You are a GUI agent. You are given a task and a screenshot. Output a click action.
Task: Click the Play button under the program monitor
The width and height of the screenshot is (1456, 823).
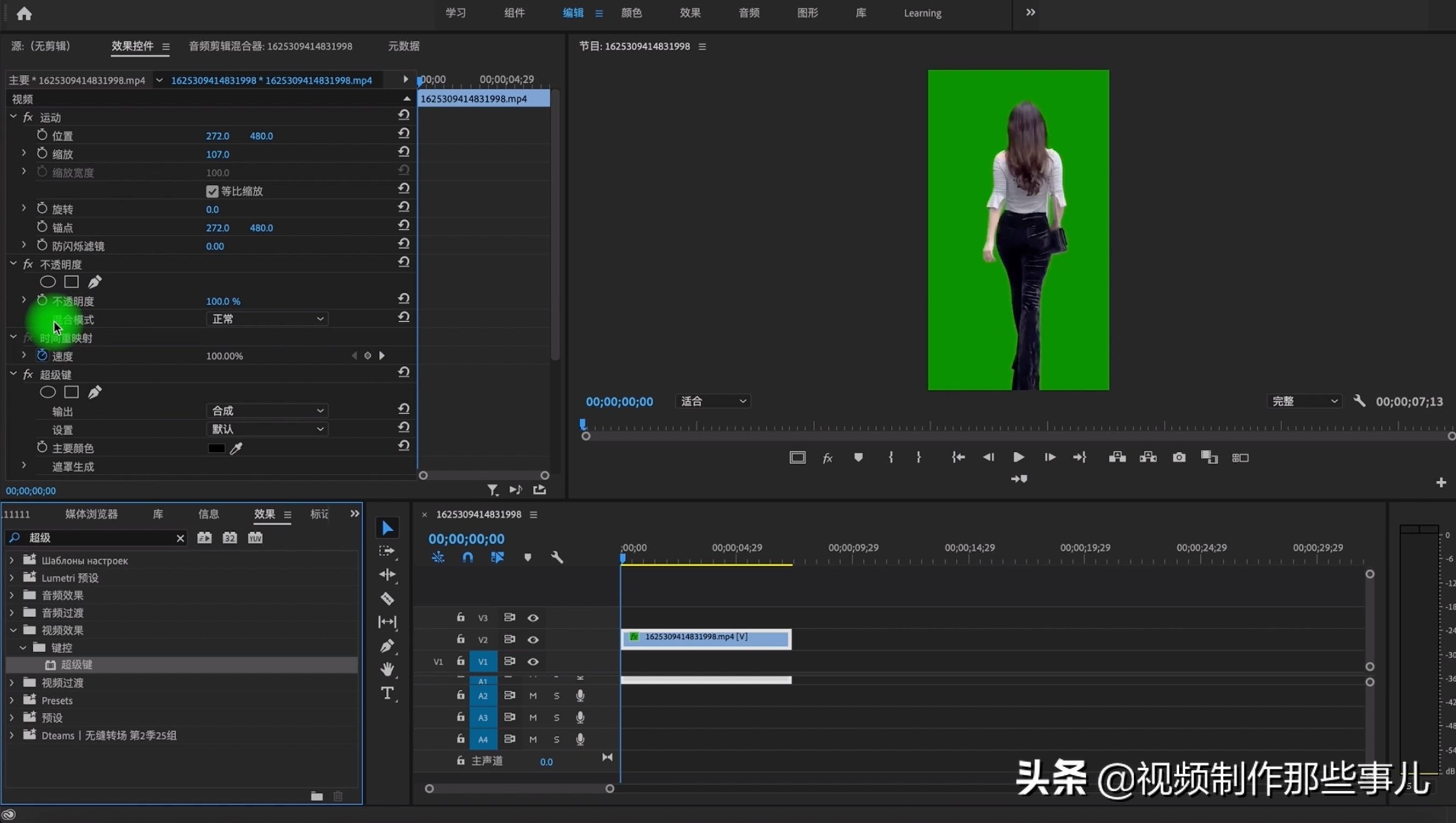pyautogui.click(x=1018, y=457)
